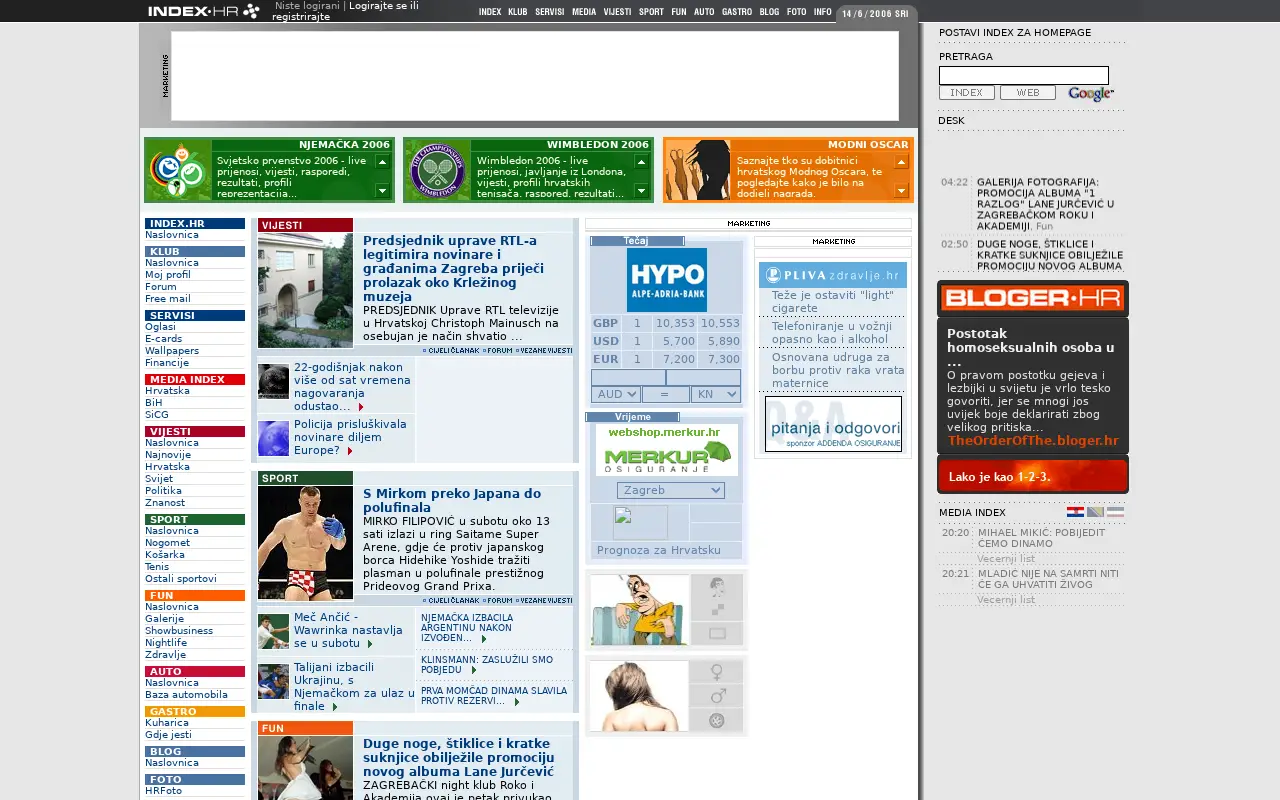
Task: Click the rectangle icon below caricature face
Action: click(x=716, y=633)
